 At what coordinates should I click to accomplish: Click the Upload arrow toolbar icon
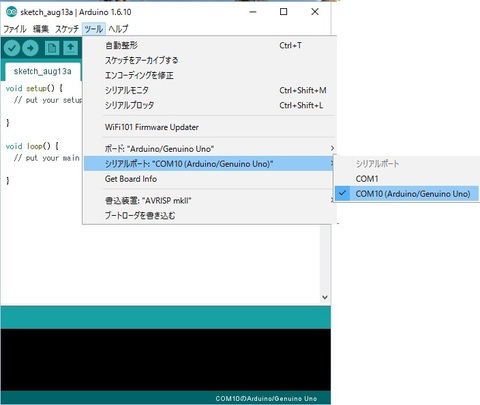30,48
